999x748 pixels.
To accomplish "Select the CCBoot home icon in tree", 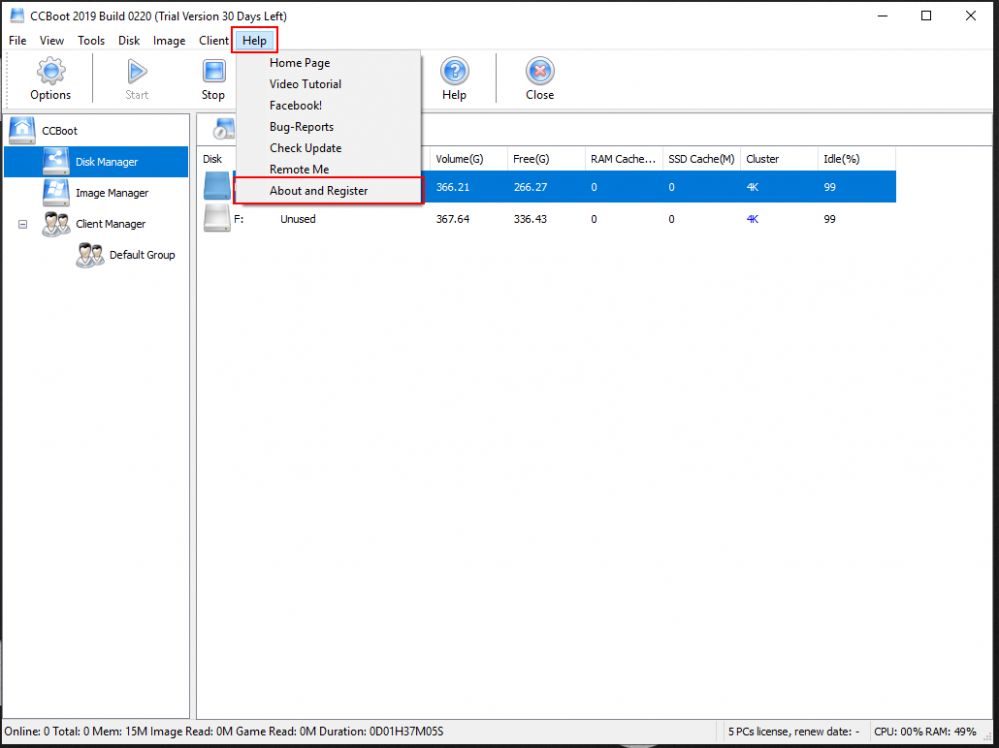I will click(22, 130).
